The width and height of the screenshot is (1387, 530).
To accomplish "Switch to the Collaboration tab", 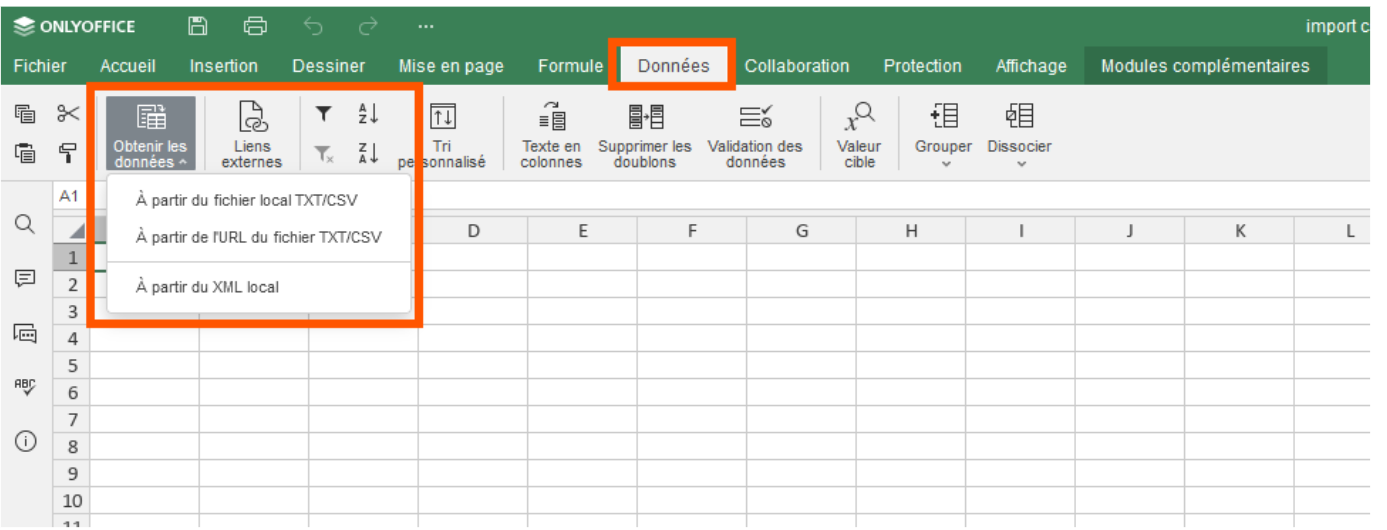I will click(797, 66).
